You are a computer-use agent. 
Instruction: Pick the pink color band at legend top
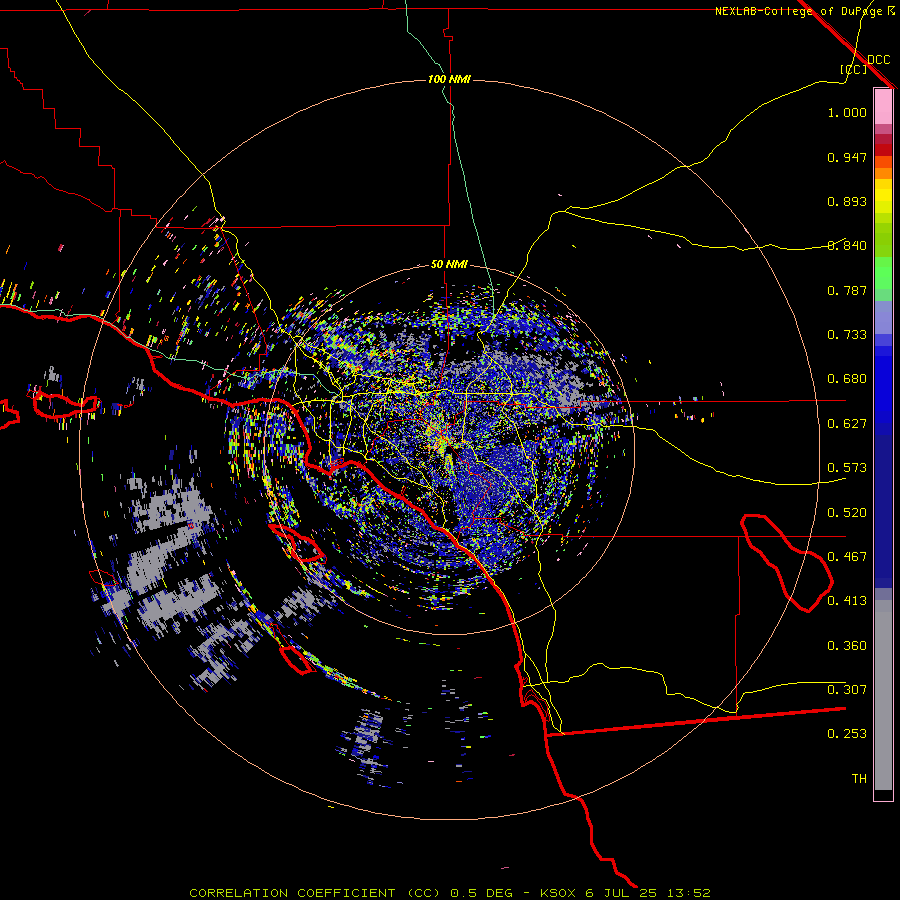pyautogui.click(x=883, y=106)
